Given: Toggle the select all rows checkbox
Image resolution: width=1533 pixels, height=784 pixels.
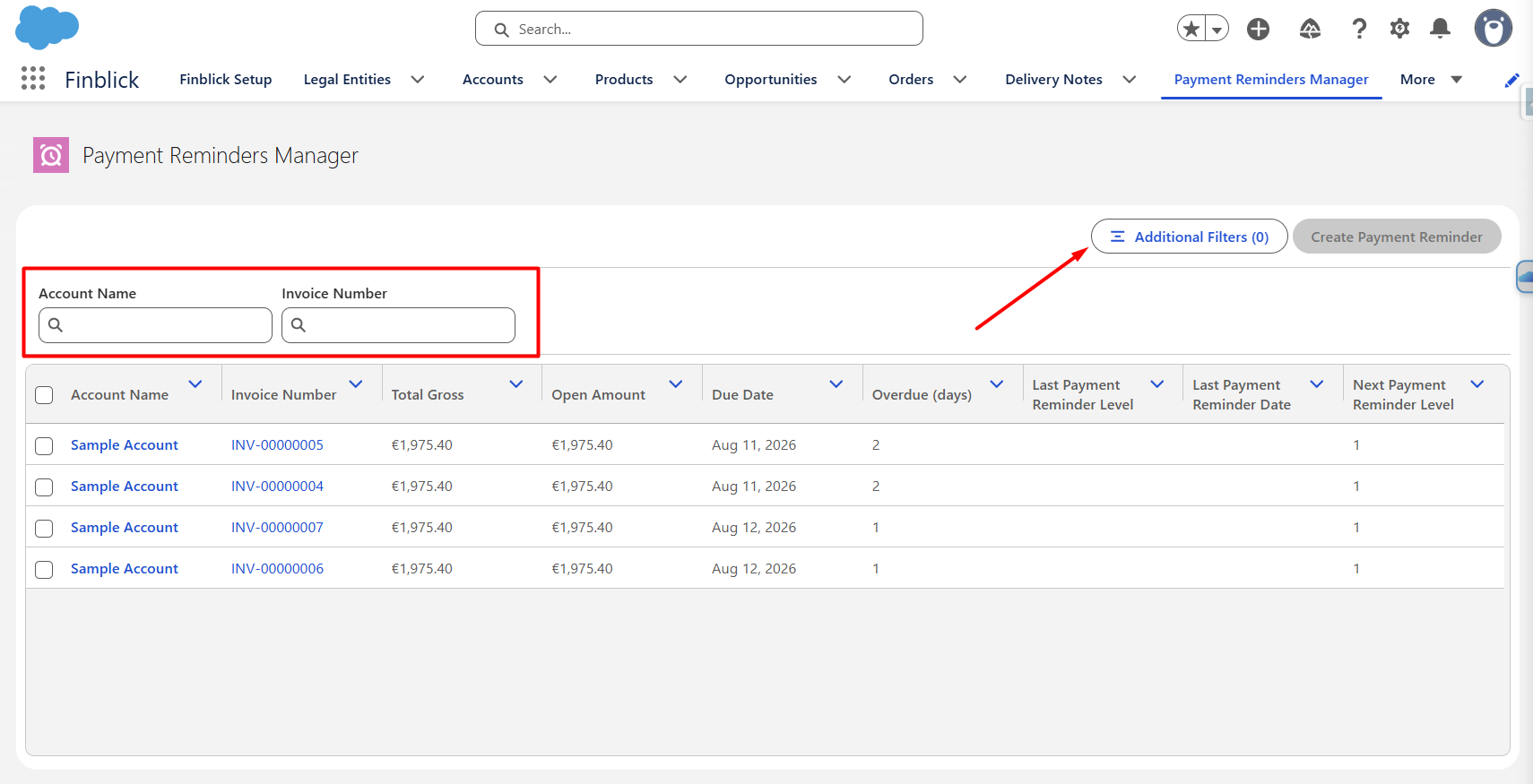Looking at the screenshot, I should tap(44, 395).
